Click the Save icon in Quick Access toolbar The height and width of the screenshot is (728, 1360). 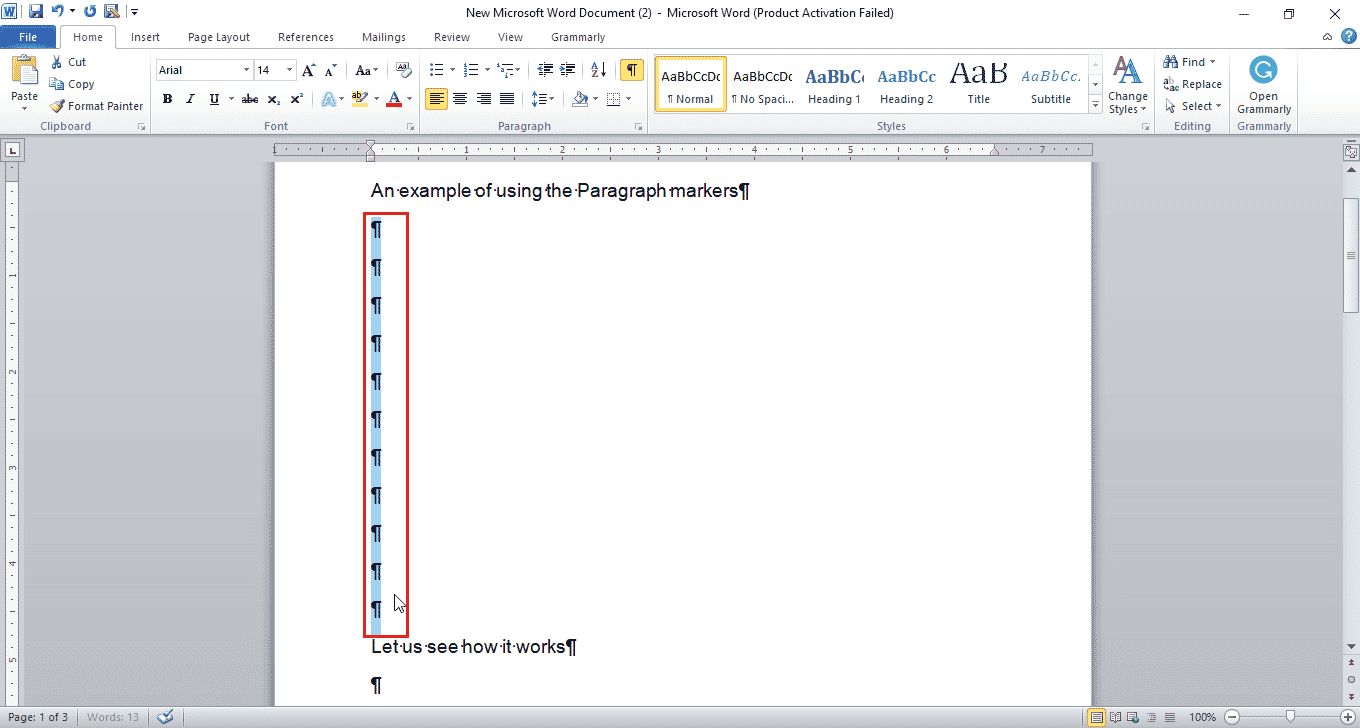(36, 12)
